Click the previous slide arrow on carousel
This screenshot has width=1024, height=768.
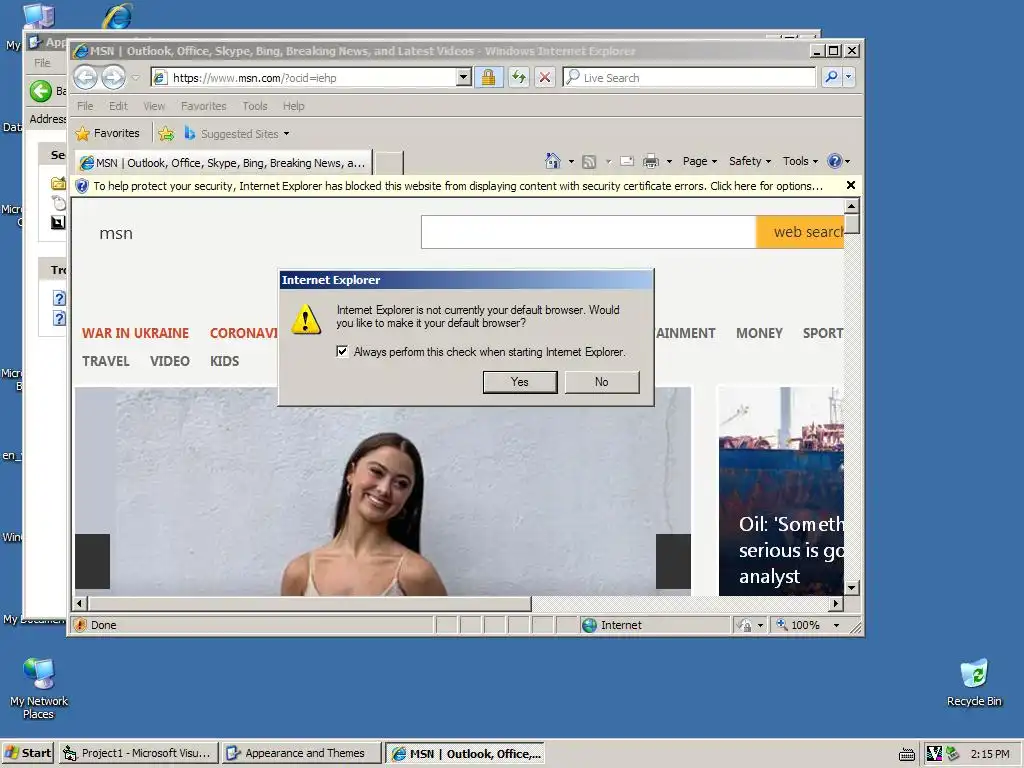pos(92,562)
